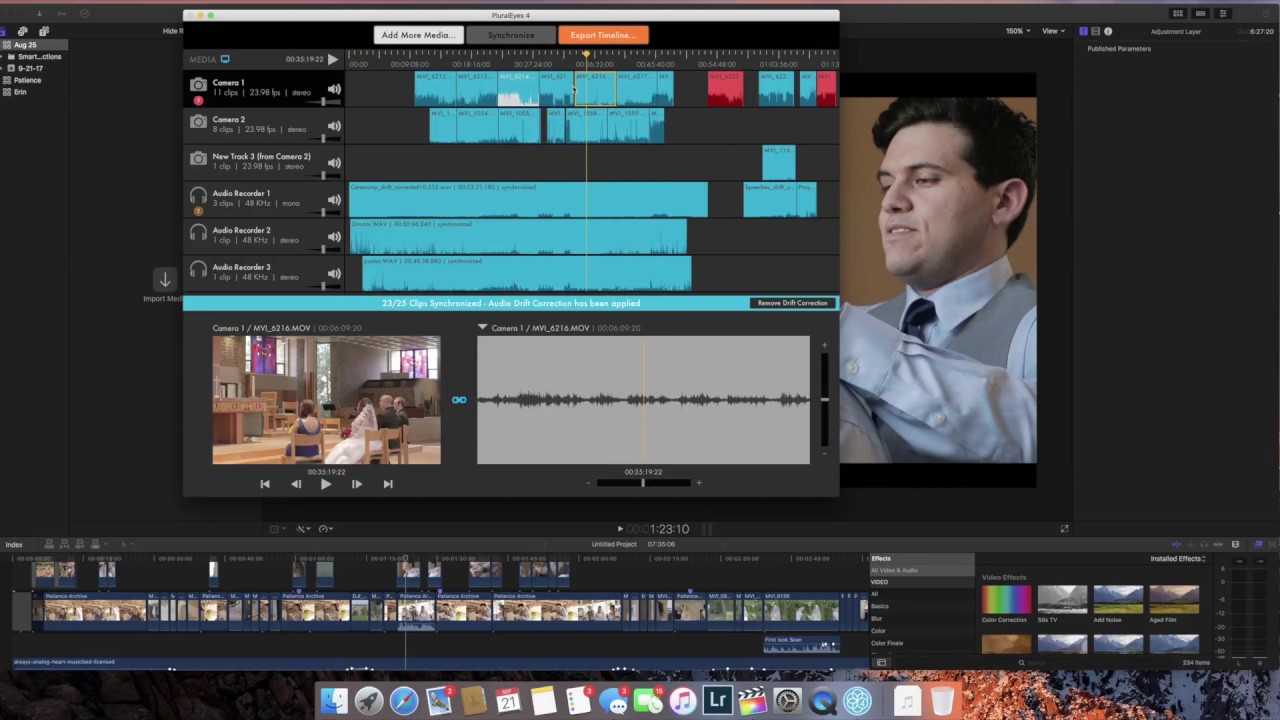1280x720 pixels.
Task: Mute the Audio Recorder 2 speaker
Action: point(334,237)
